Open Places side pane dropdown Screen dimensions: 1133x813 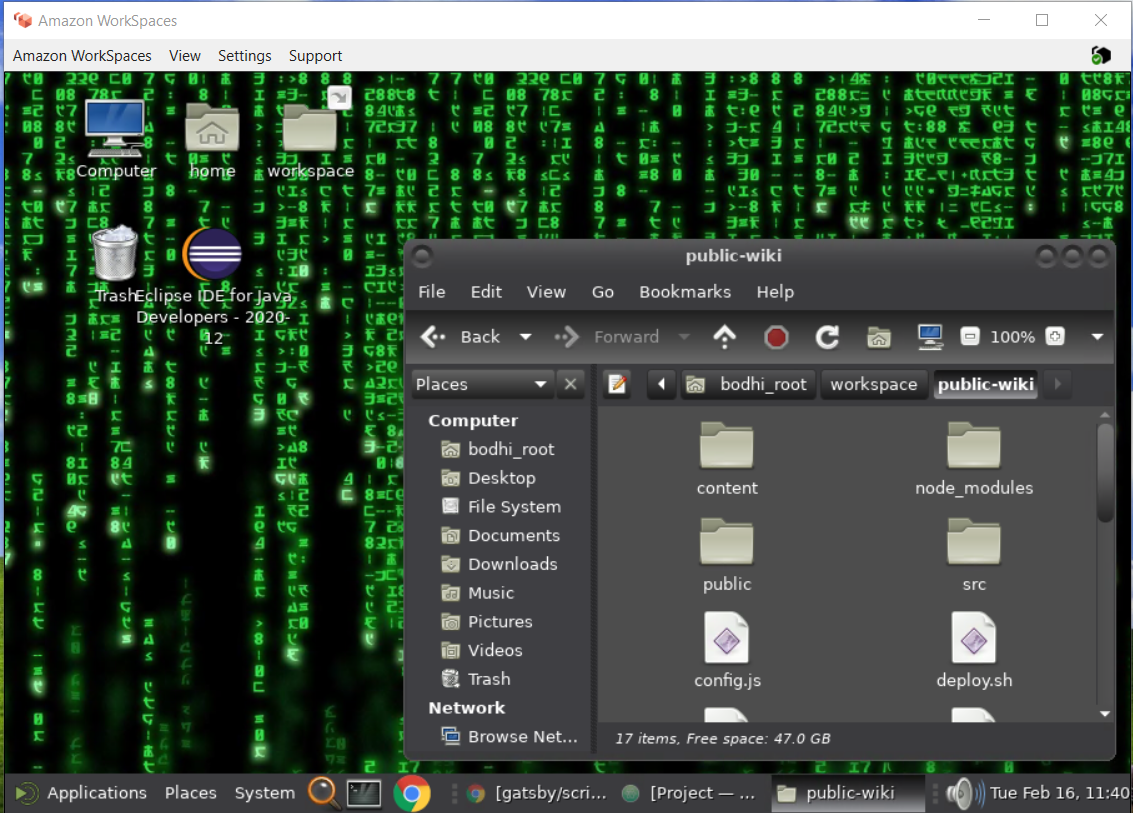(x=482, y=384)
